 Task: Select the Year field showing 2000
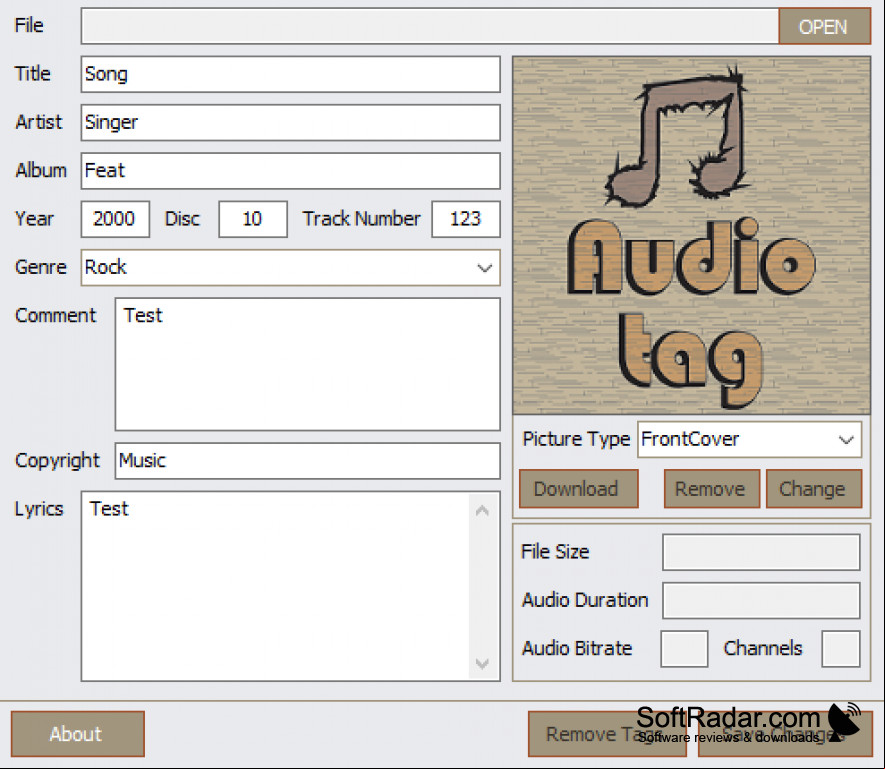pyautogui.click(x=115, y=219)
